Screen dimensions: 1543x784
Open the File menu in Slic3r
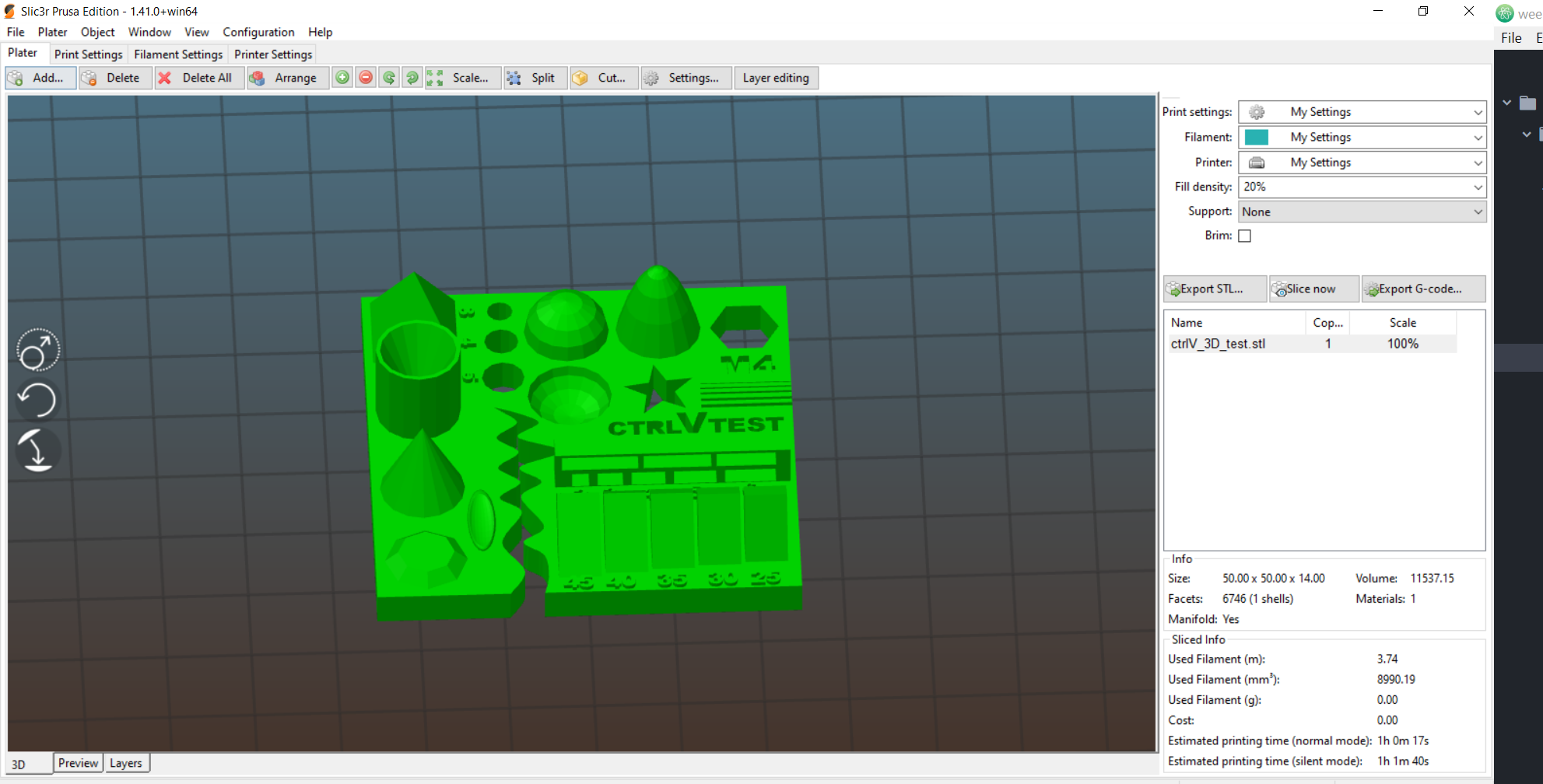coord(16,32)
